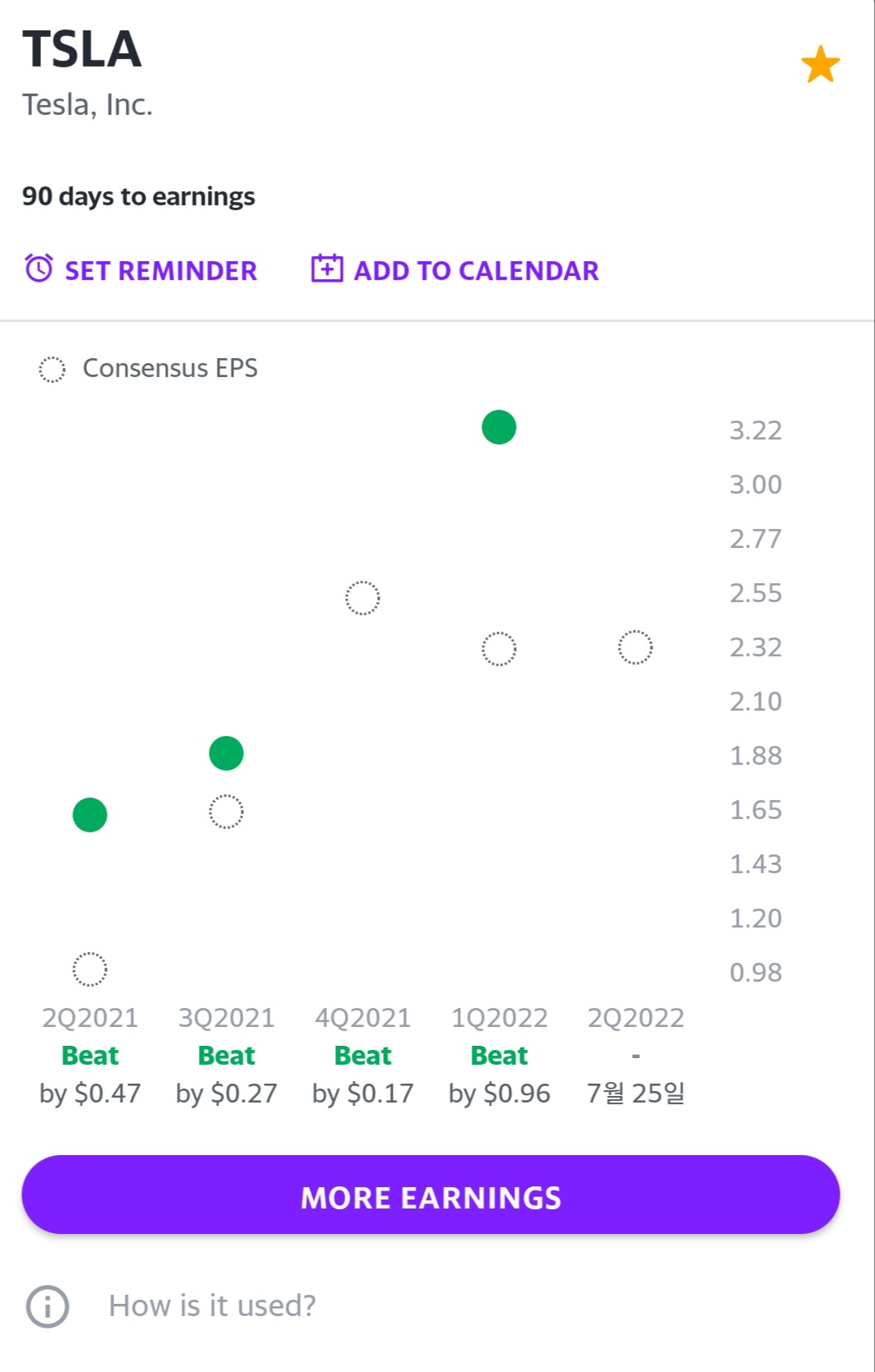This screenshot has width=875, height=1372.
Task: Click the alarm clock reminder icon
Action: pyautogui.click(x=39, y=269)
